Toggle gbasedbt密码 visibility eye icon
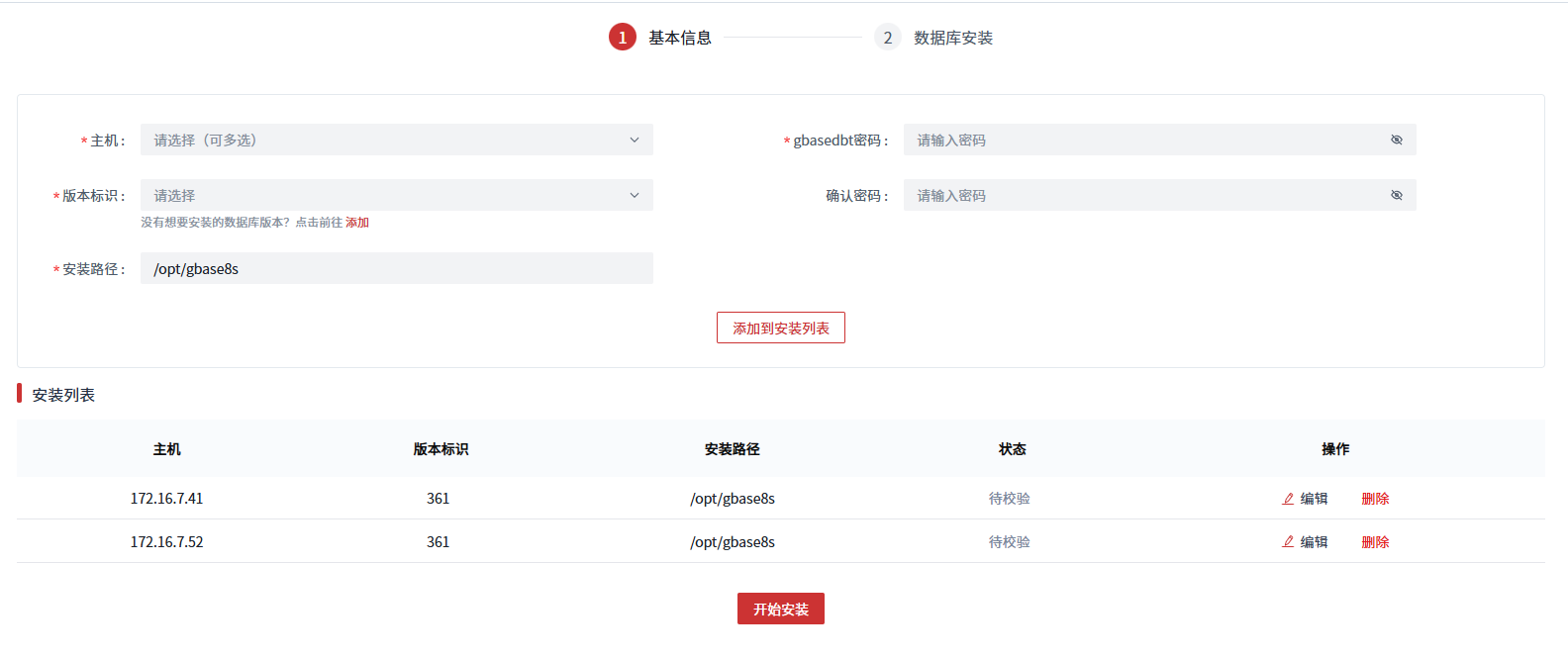1568x659 pixels. click(1397, 141)
